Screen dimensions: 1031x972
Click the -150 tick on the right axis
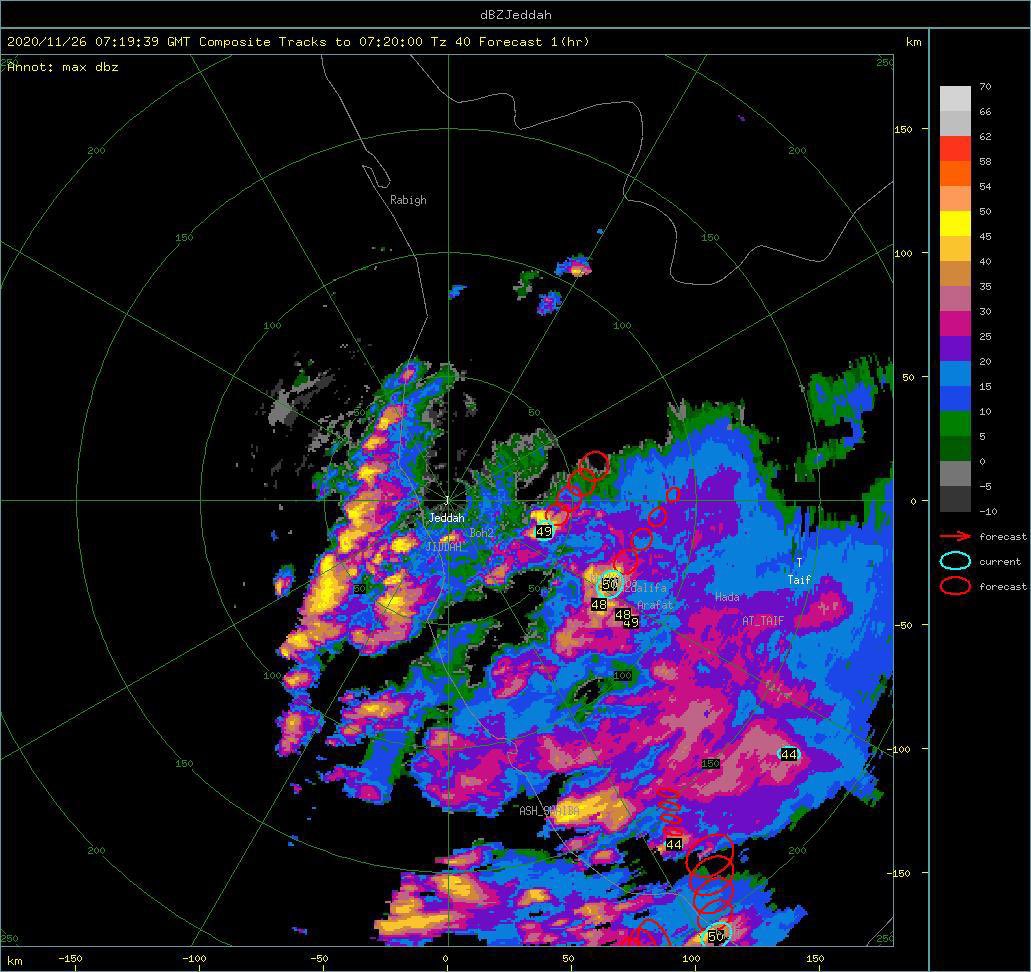[x=901, y=873]
